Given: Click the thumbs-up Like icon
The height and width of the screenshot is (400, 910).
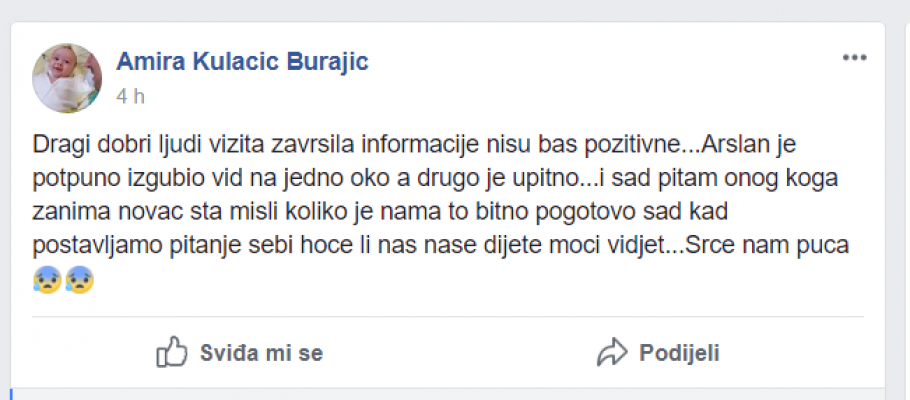Looking at the screenshot, I should click(173, 352).
